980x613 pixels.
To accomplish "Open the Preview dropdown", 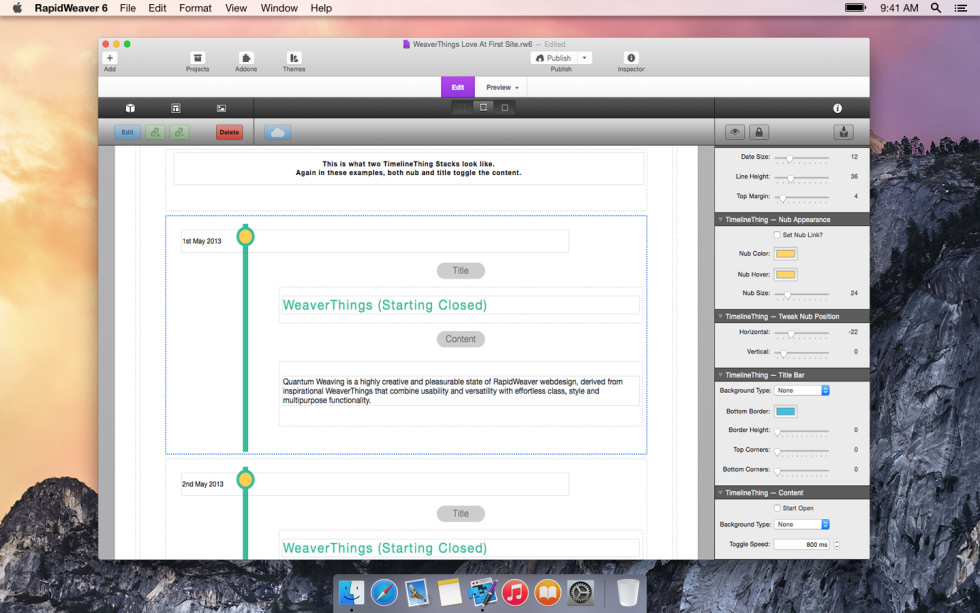I will coord(502,87).
